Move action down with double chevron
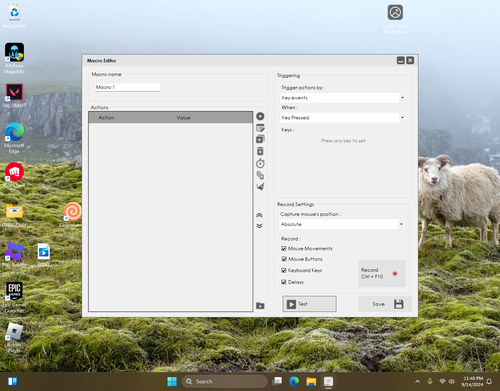Image resolution: width=500 pixels, height=391 pixels. pyautogui.click(x=259, y=226)
